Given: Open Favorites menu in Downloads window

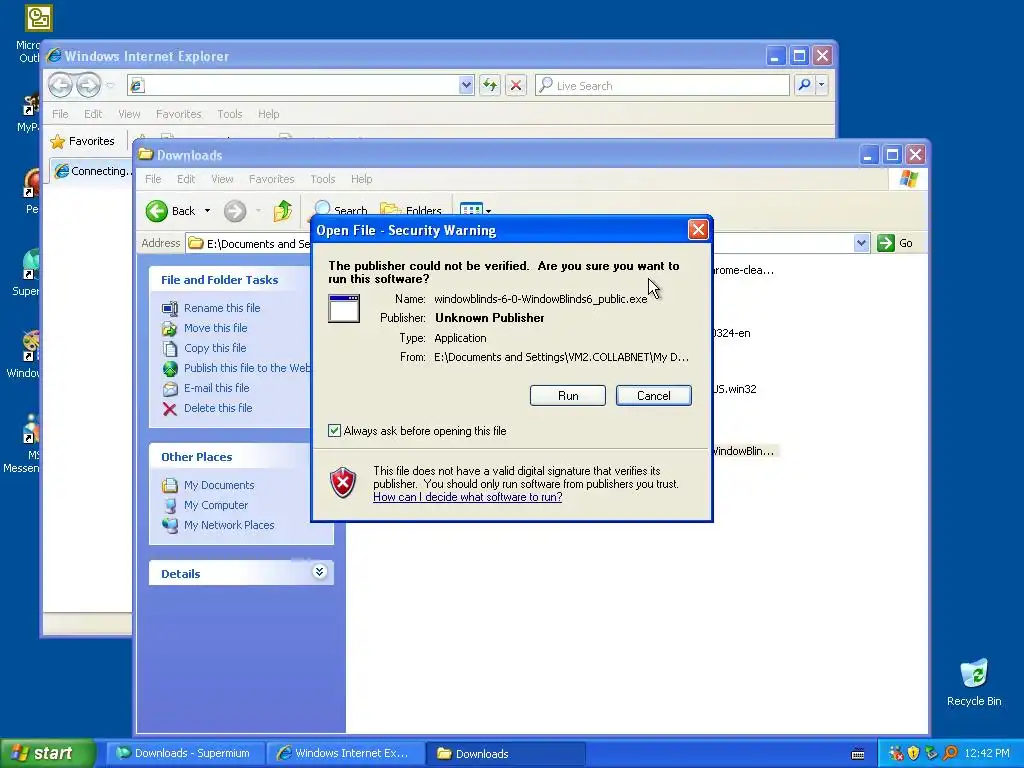Looking at the screenshot, I should 272,179.
